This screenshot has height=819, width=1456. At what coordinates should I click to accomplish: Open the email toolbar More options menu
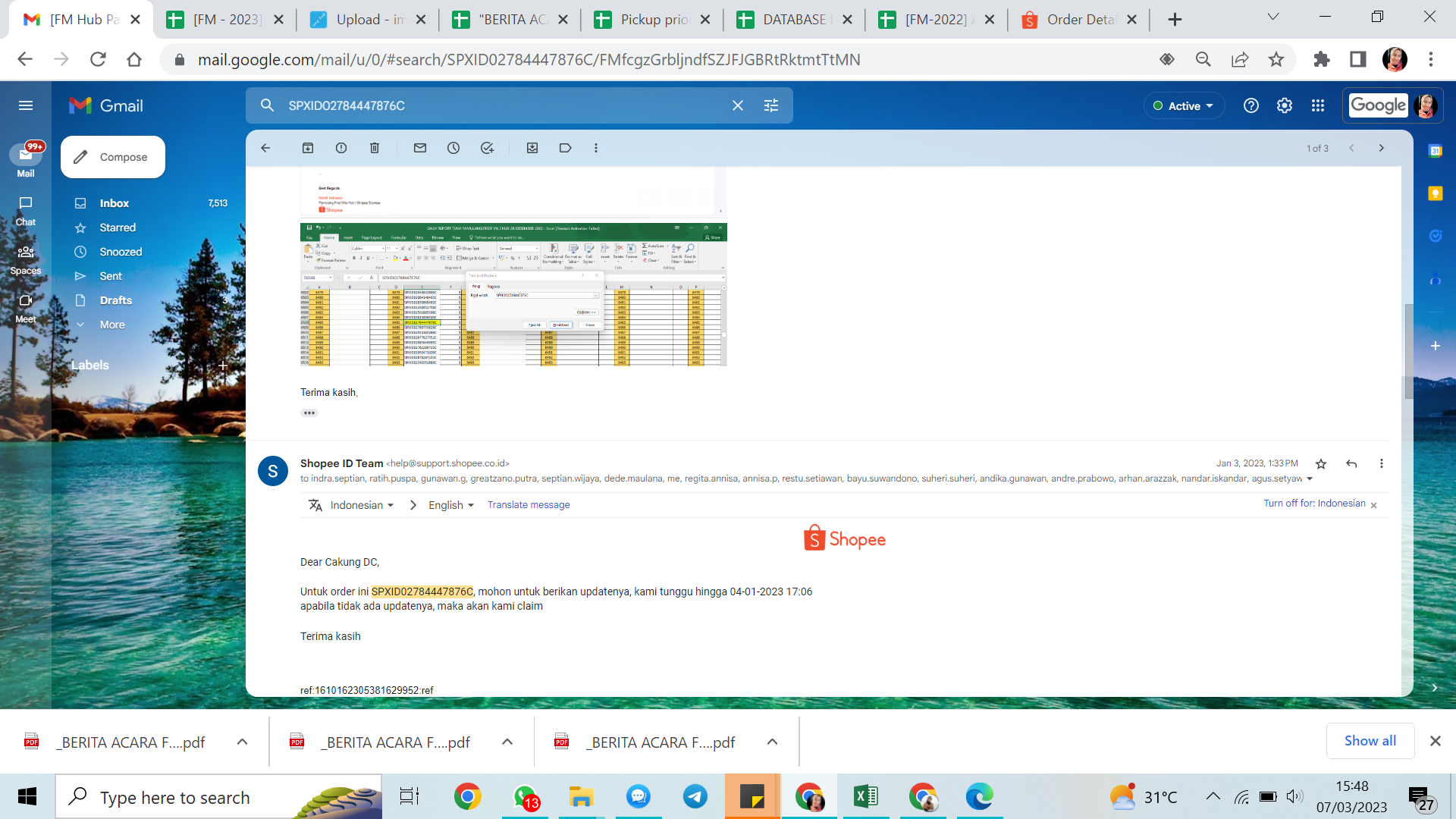[596, 148]
